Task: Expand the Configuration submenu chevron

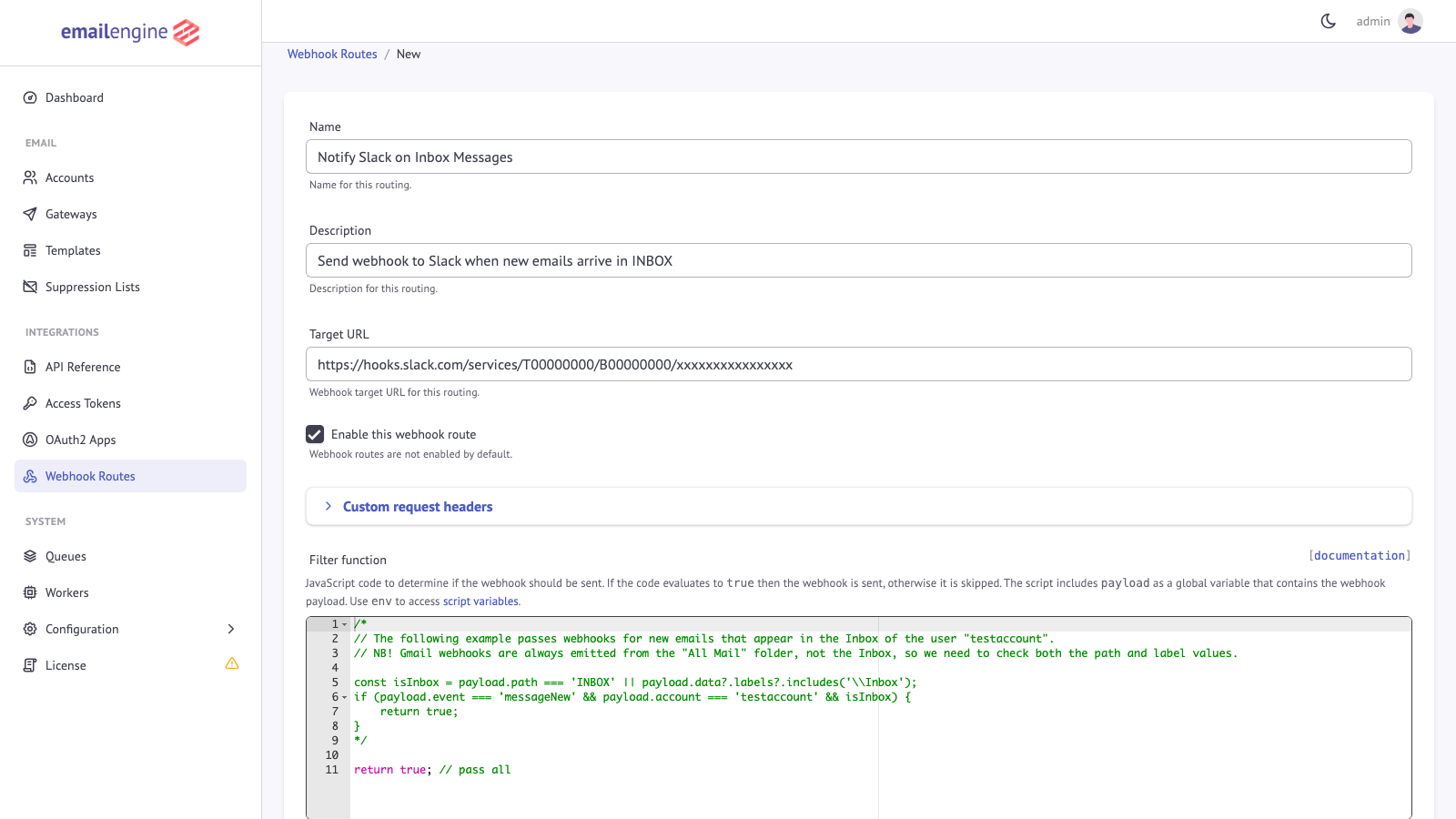Action: point(231,629)
